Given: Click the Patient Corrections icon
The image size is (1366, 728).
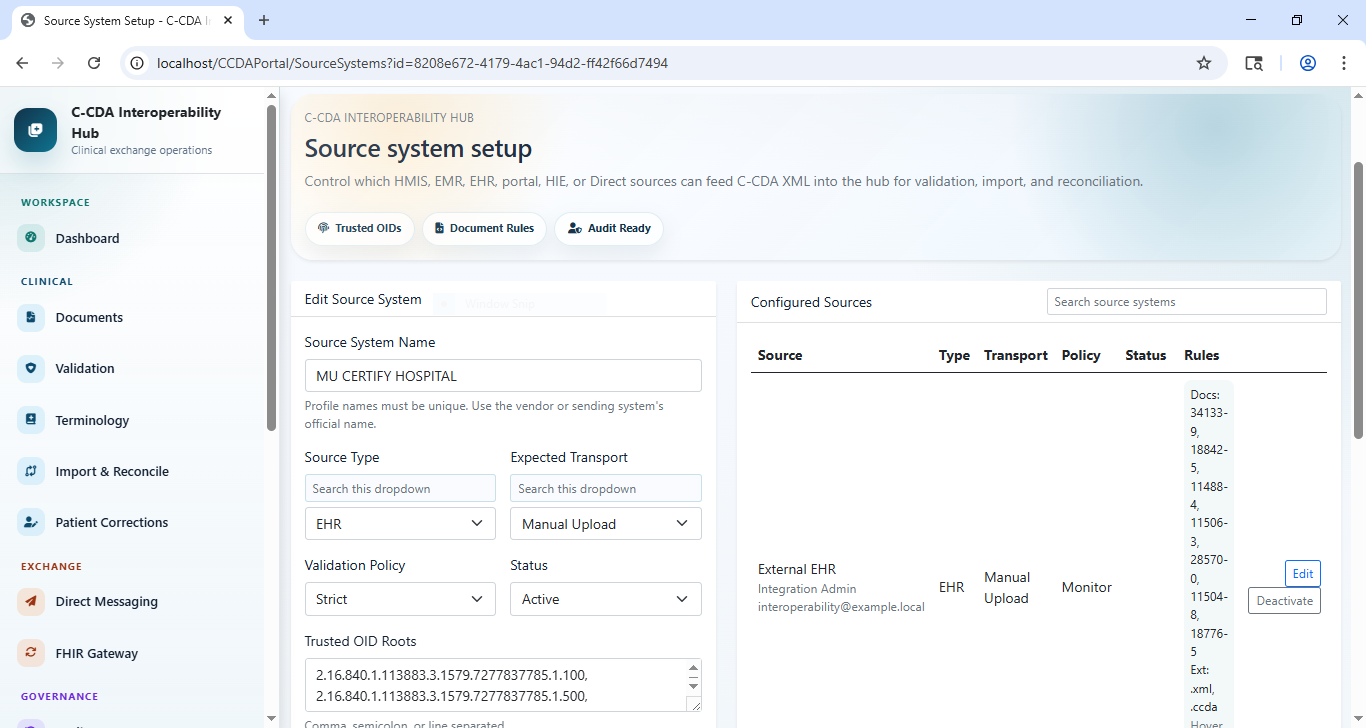Looking at the screenshot, I should click(x=31, y=522).
